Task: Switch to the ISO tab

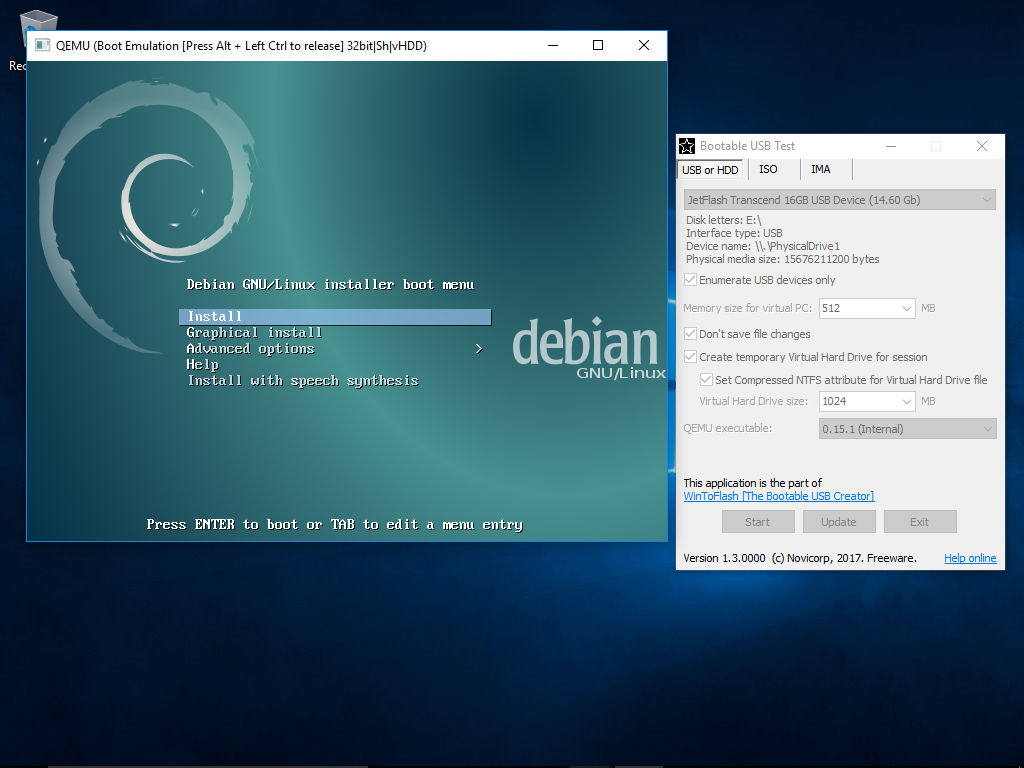Action: (768, 170)
